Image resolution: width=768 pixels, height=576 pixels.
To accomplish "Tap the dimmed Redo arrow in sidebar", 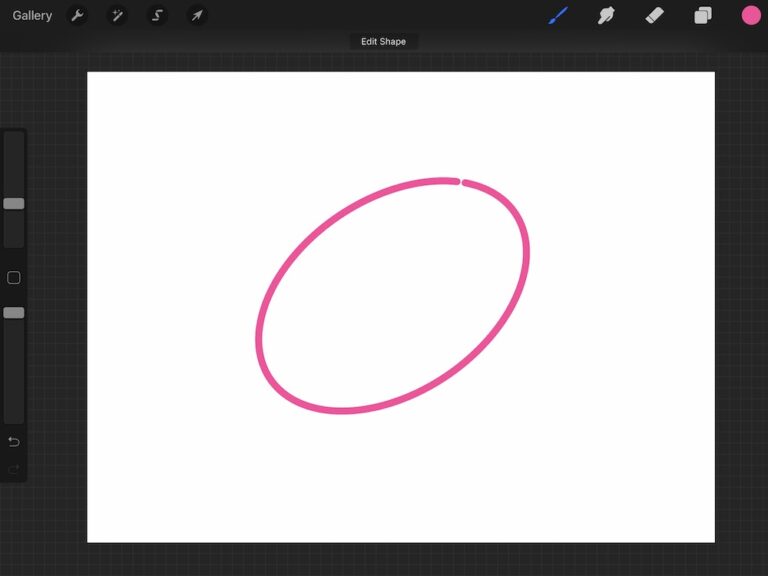I will tap(14, 468).
